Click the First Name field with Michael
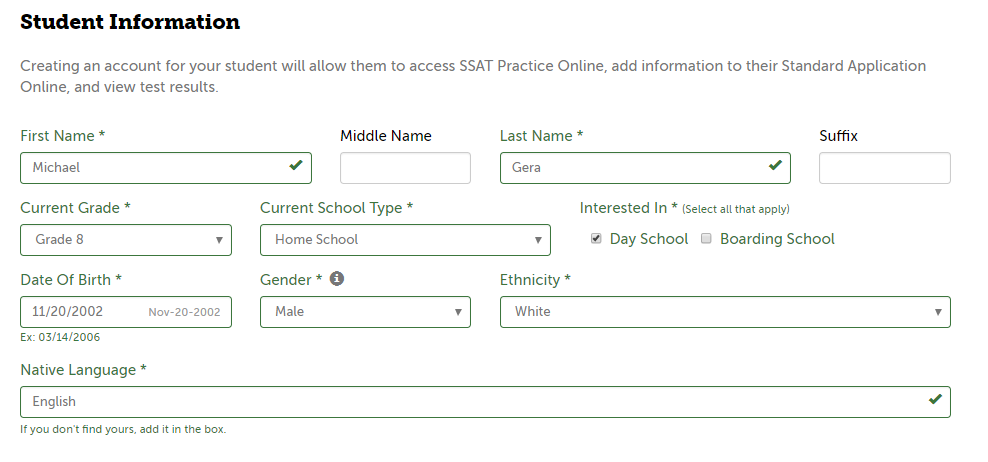988x462 pixels. (166, 168)
